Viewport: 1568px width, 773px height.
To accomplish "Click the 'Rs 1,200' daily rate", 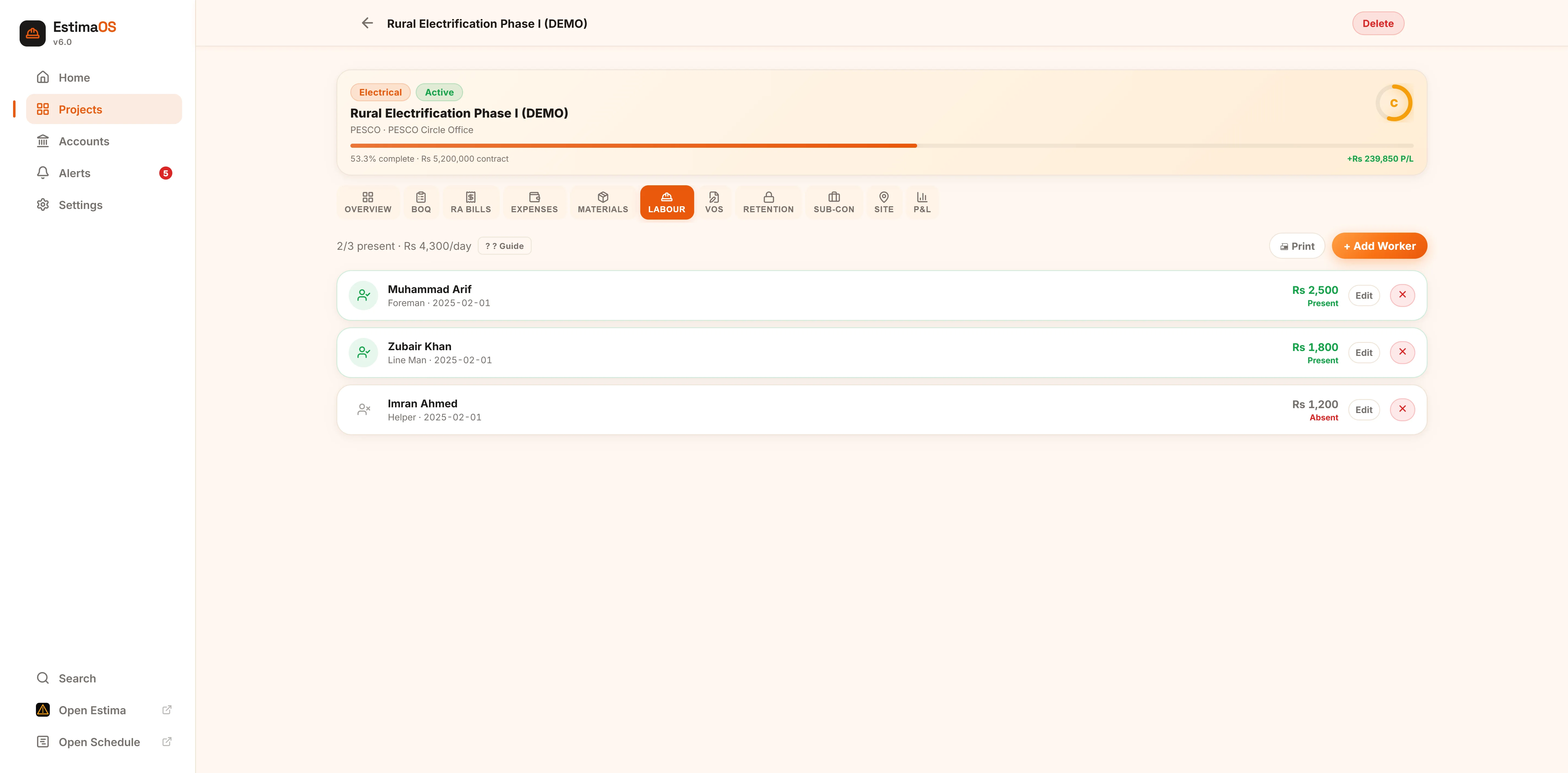I will (1315, 404).
